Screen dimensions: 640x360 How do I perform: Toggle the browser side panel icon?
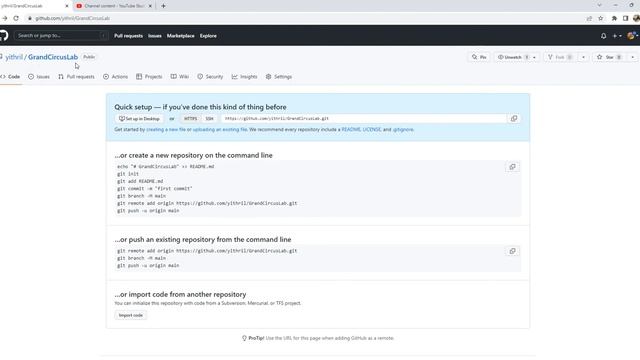coord(625,18)
